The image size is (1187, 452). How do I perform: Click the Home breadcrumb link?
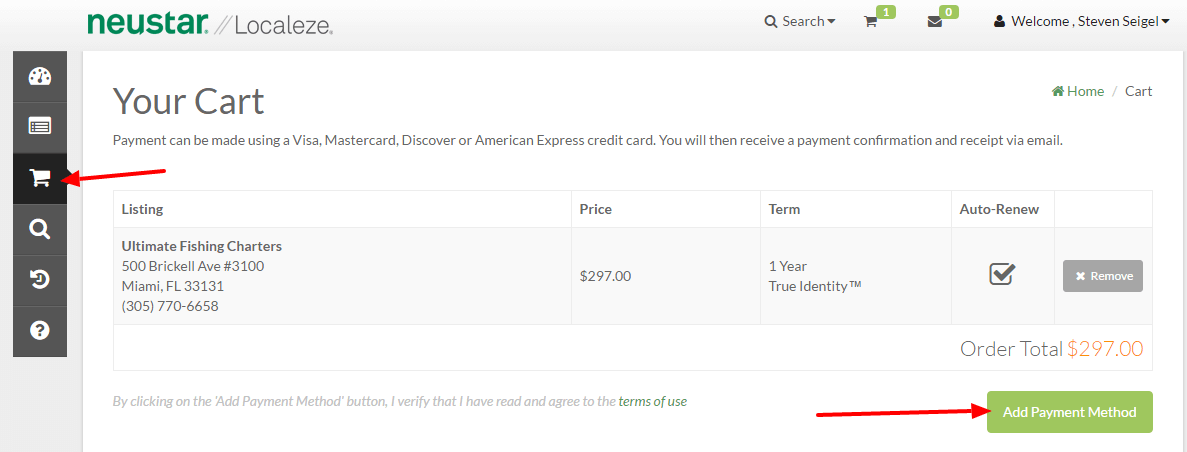click(x=1078, y=91)
